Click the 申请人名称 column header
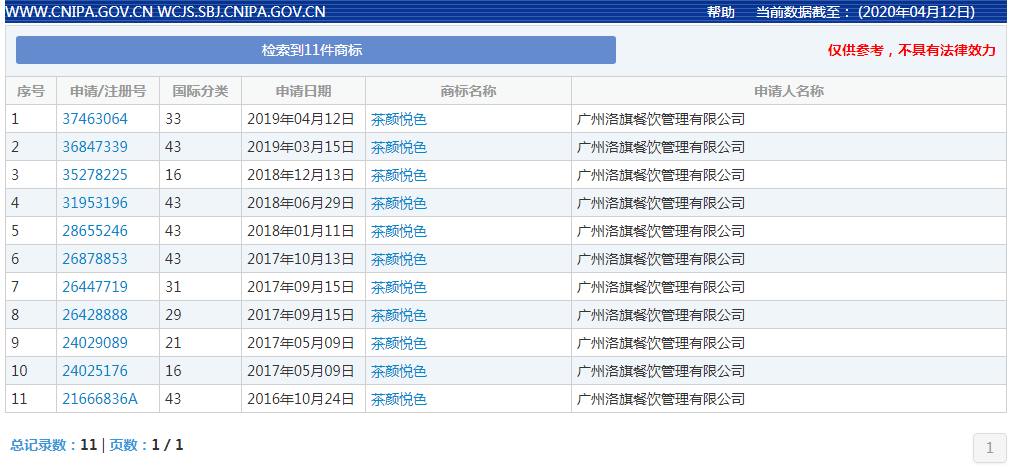1011x468 pixels. pos(788,91)
